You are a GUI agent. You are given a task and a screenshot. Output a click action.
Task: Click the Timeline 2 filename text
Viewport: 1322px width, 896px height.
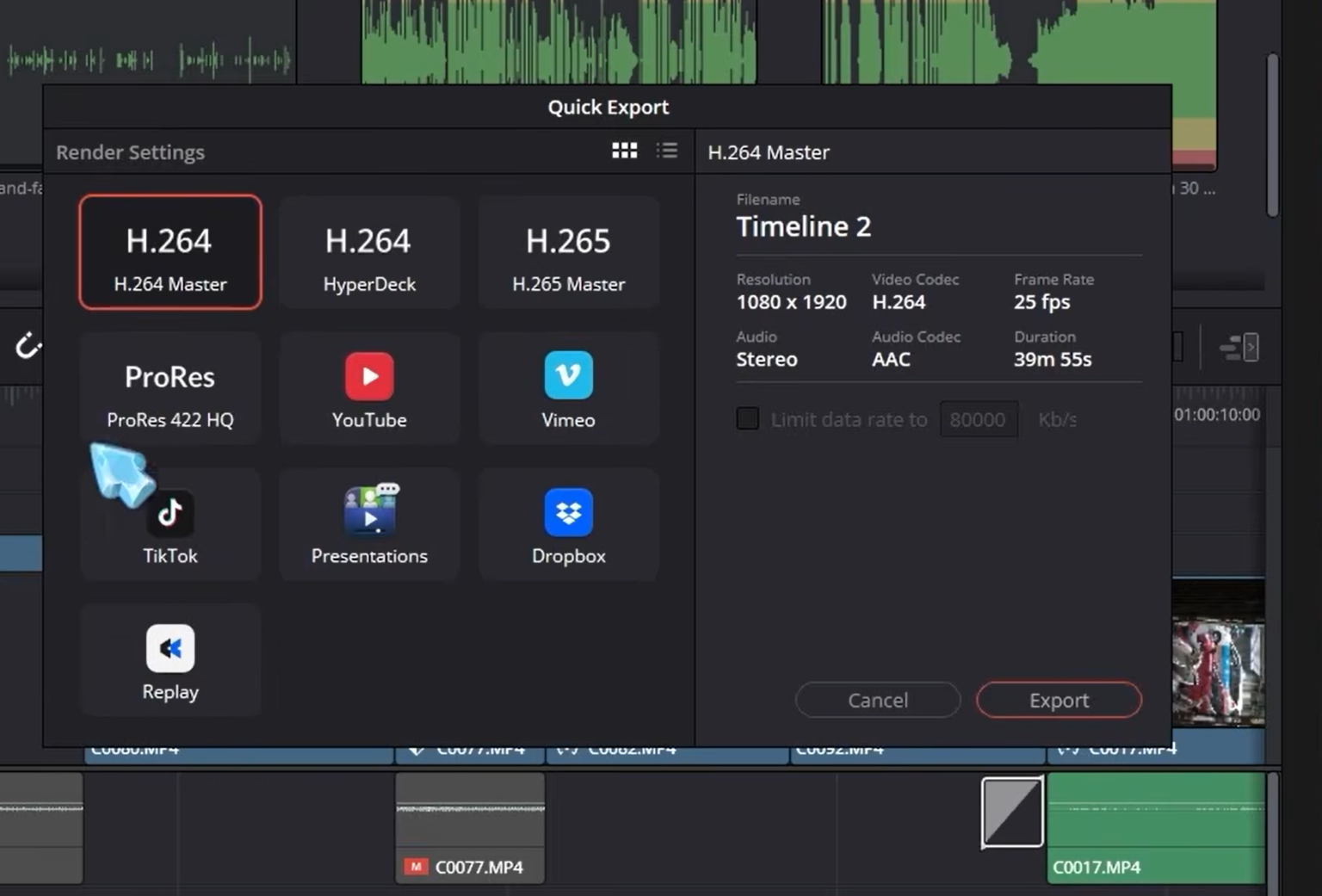804,226
